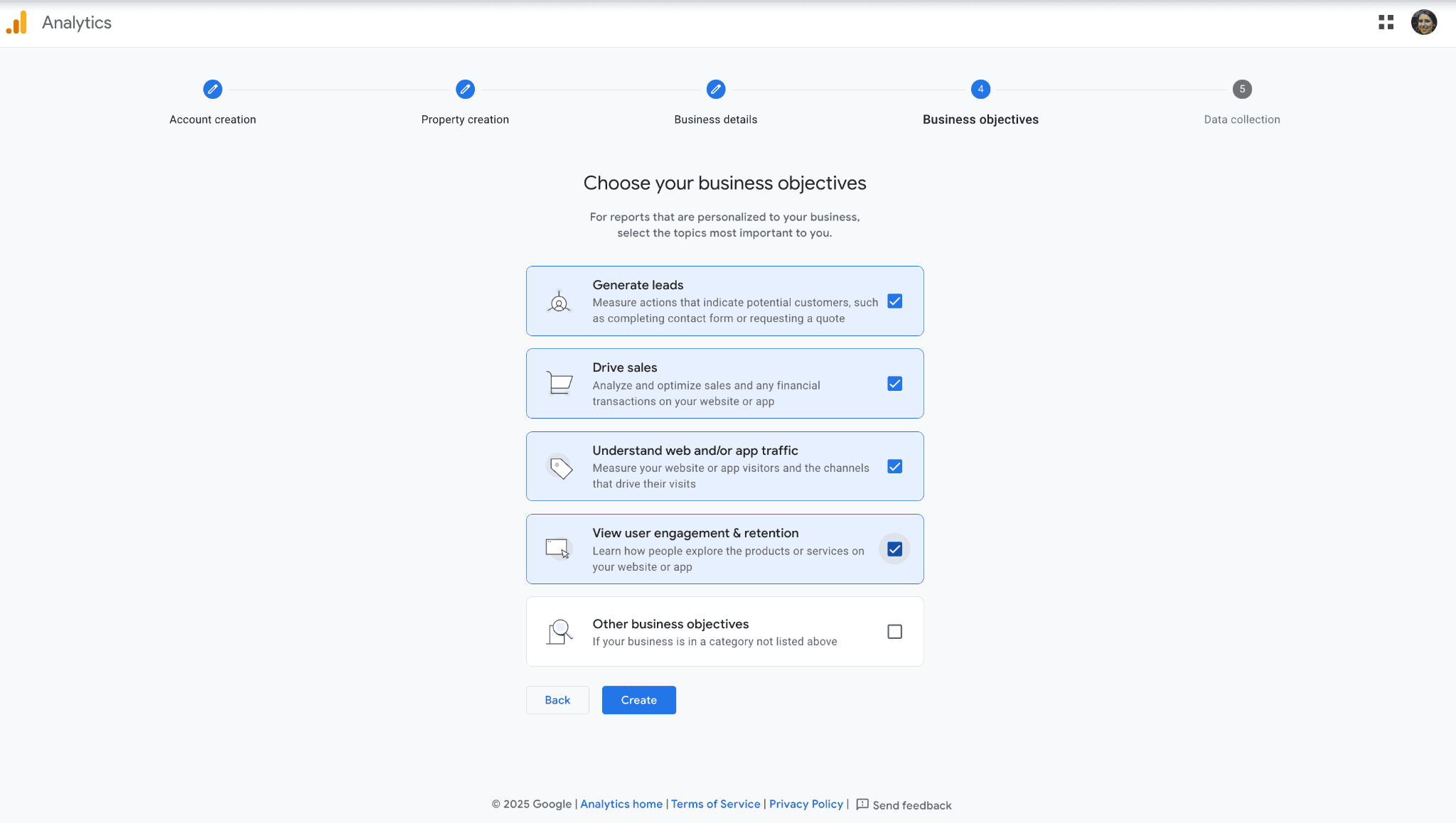This screenshot has width=1456, height=823.
Task: Click the Google Analytics logo icon
Action: coord(17,23)
